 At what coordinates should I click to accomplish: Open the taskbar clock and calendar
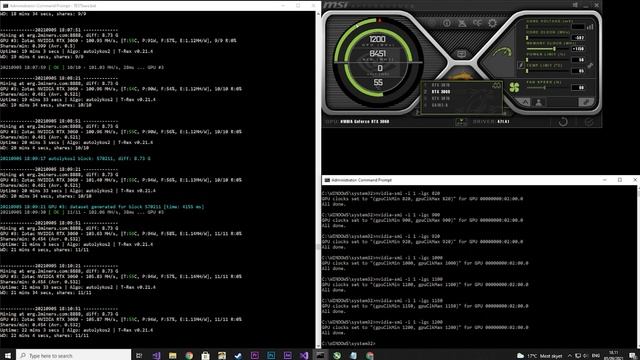[x=613, y=355]
